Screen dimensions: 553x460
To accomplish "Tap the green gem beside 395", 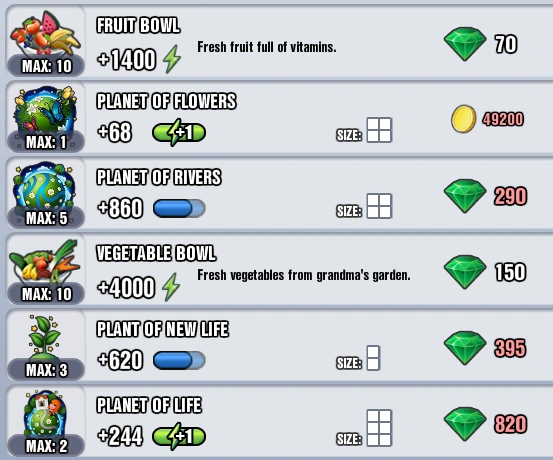I will (x=465, y=348).
